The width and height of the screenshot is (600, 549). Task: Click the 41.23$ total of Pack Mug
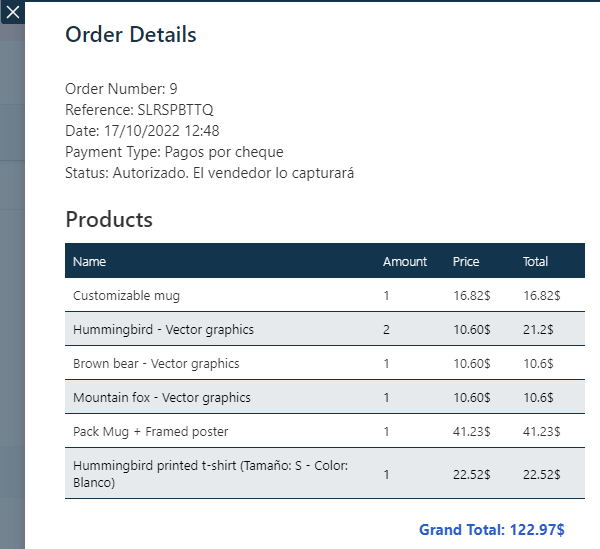coord(541,432)
